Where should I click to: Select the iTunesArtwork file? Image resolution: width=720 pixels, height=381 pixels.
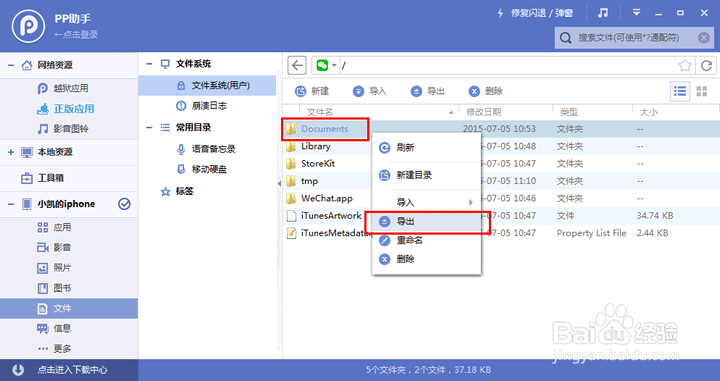pyautogui.click(x=331, y=216)
